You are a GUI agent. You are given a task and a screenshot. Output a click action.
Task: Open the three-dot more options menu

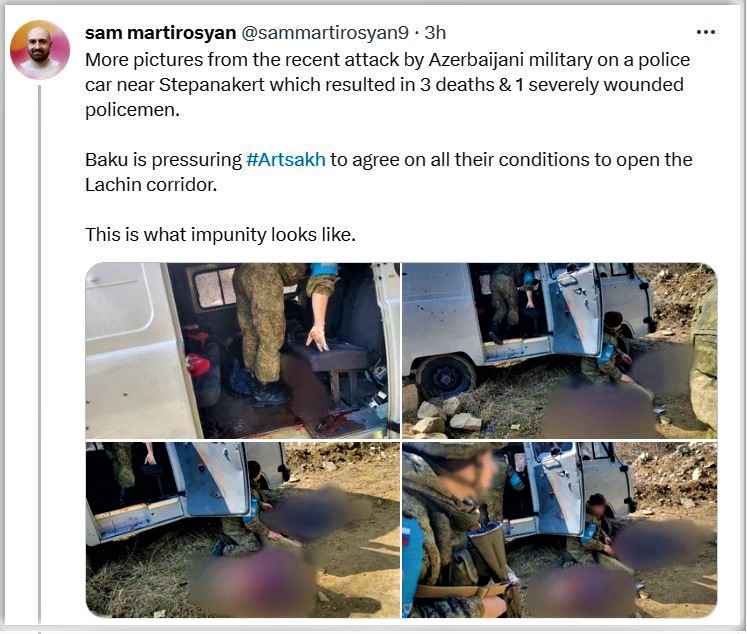(705, 32)
